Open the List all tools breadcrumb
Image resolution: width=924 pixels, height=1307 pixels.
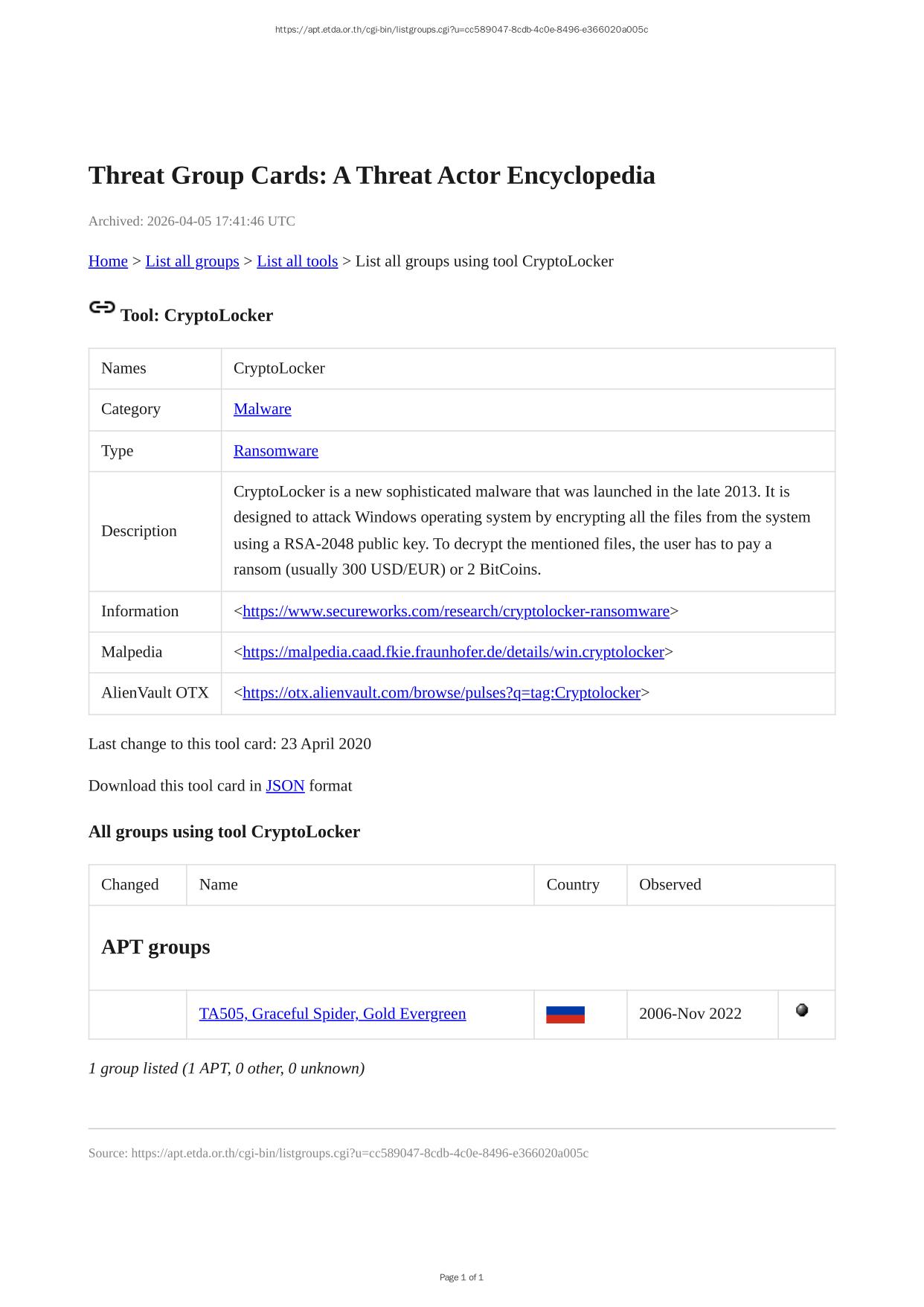click(x=297, y=261)
